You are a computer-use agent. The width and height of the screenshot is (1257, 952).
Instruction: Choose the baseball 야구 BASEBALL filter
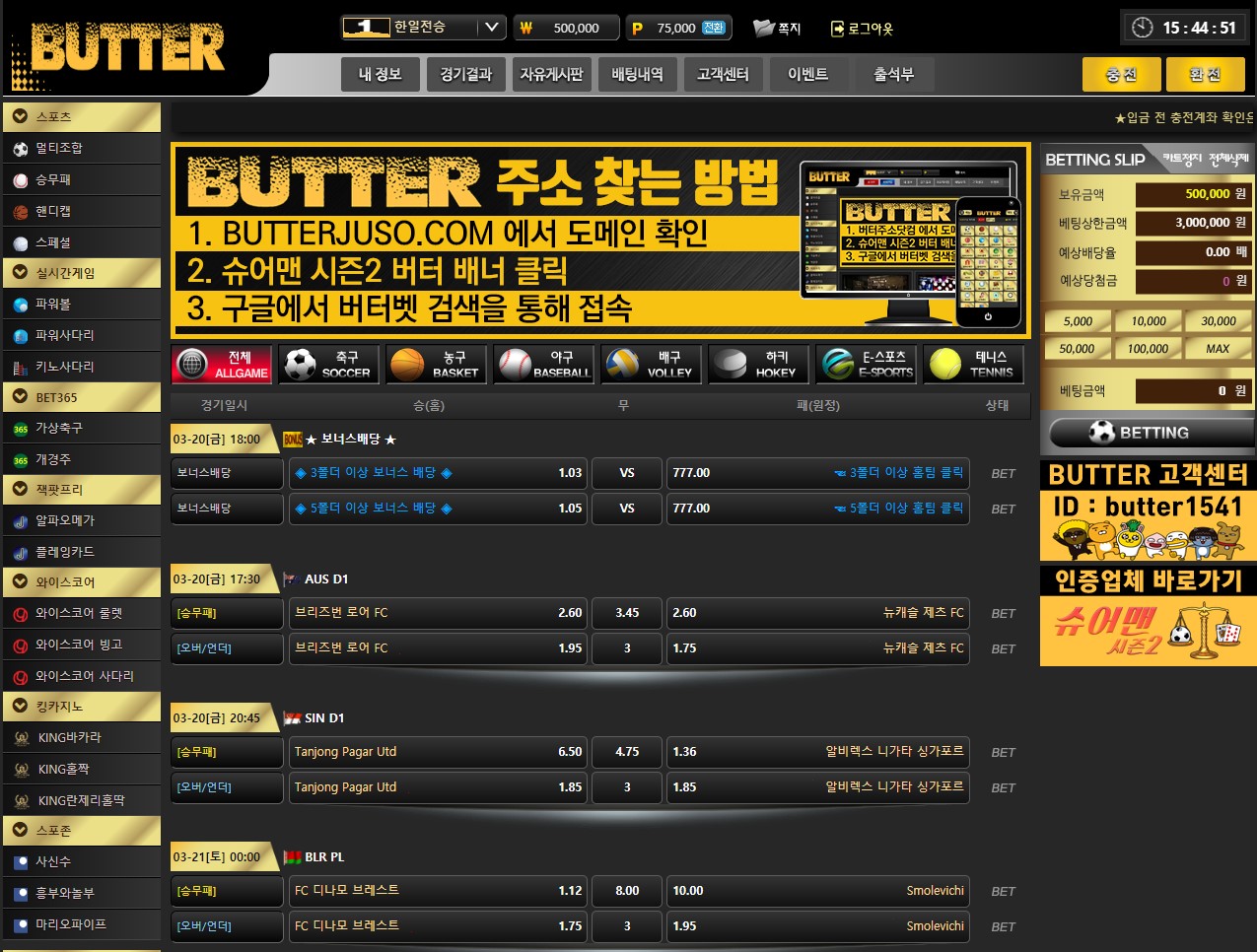point(543,365)
